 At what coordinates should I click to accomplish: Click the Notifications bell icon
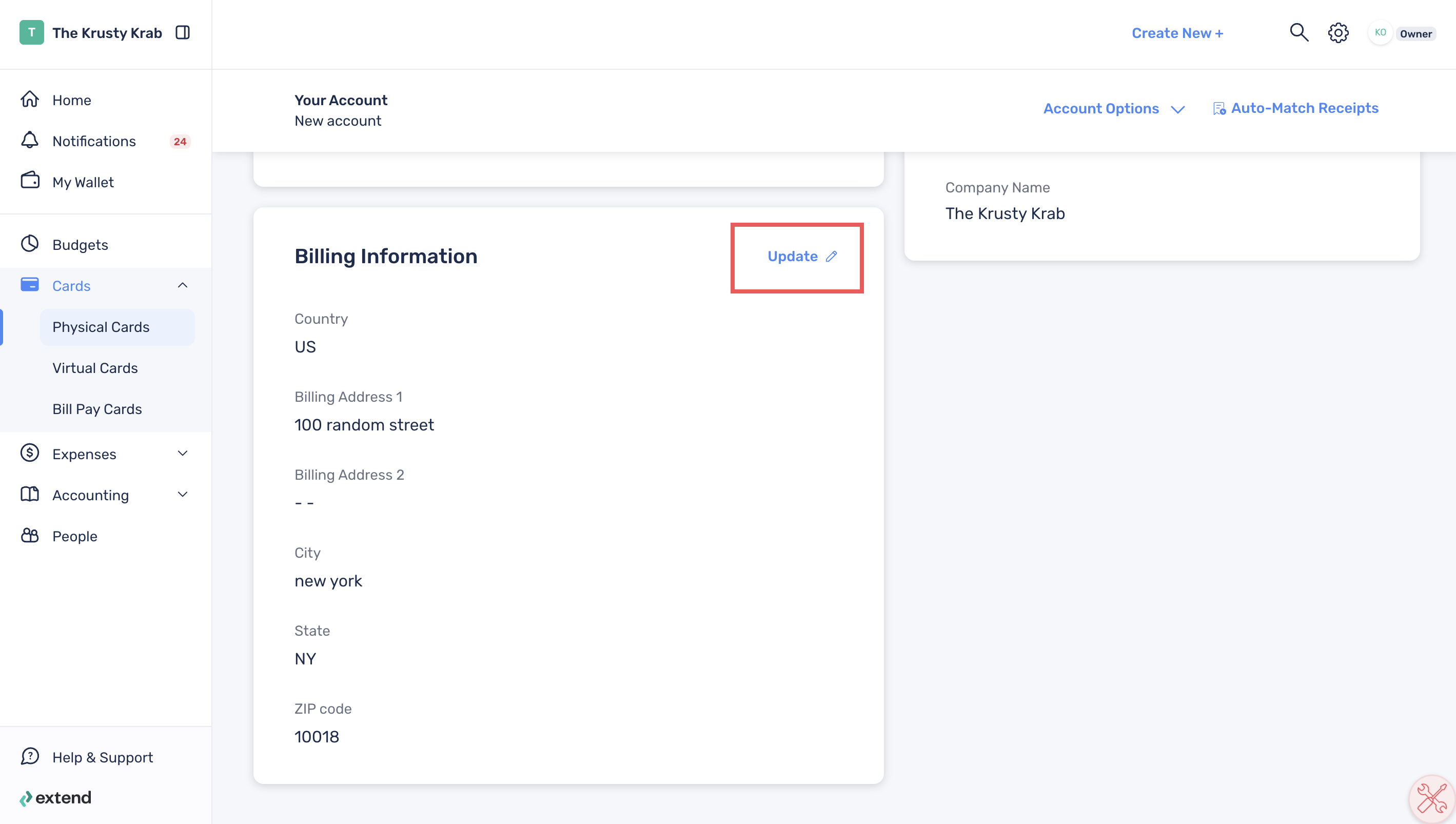(x=29, y=141)
